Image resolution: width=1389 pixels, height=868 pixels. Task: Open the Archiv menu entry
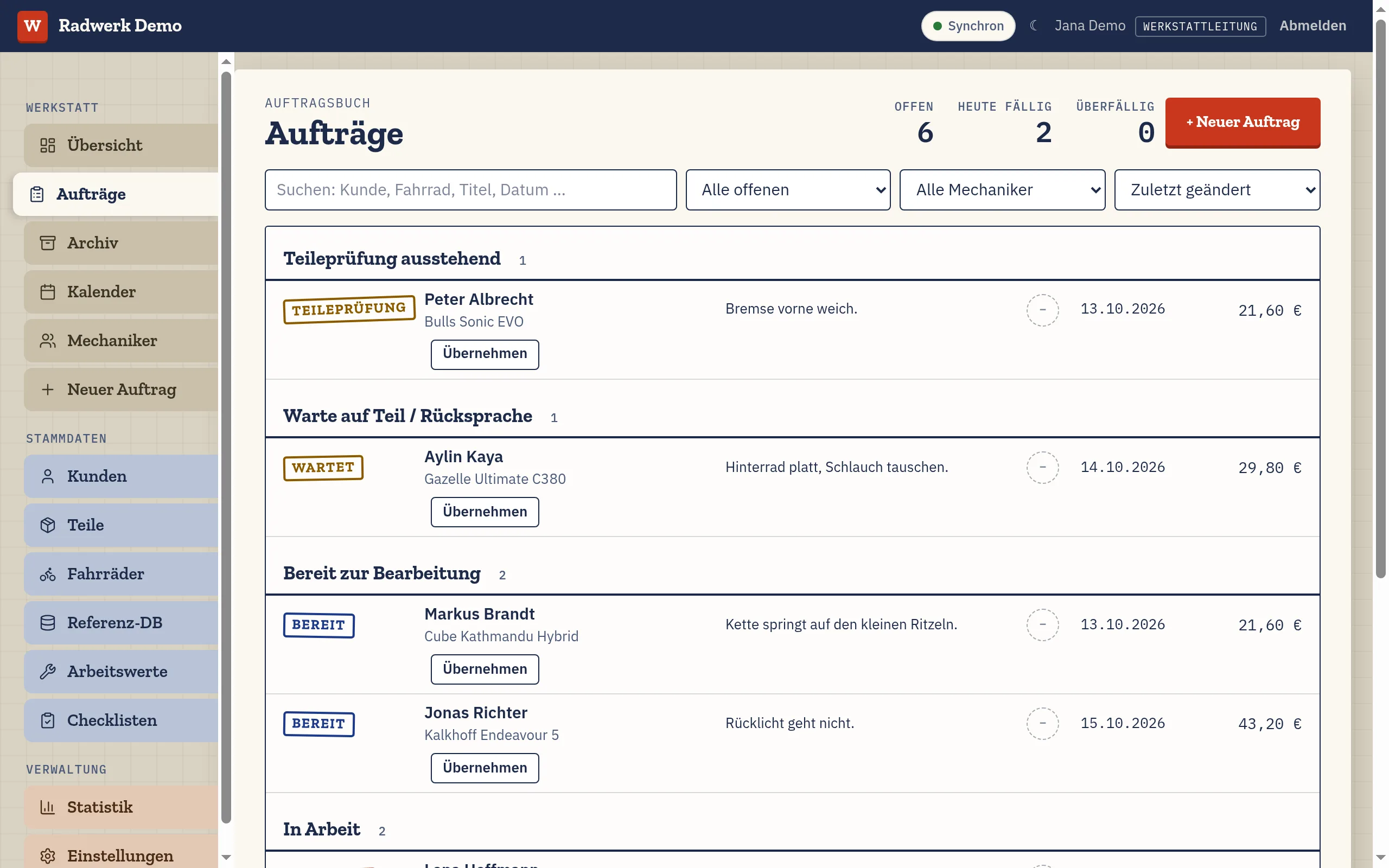coord(121,243)
